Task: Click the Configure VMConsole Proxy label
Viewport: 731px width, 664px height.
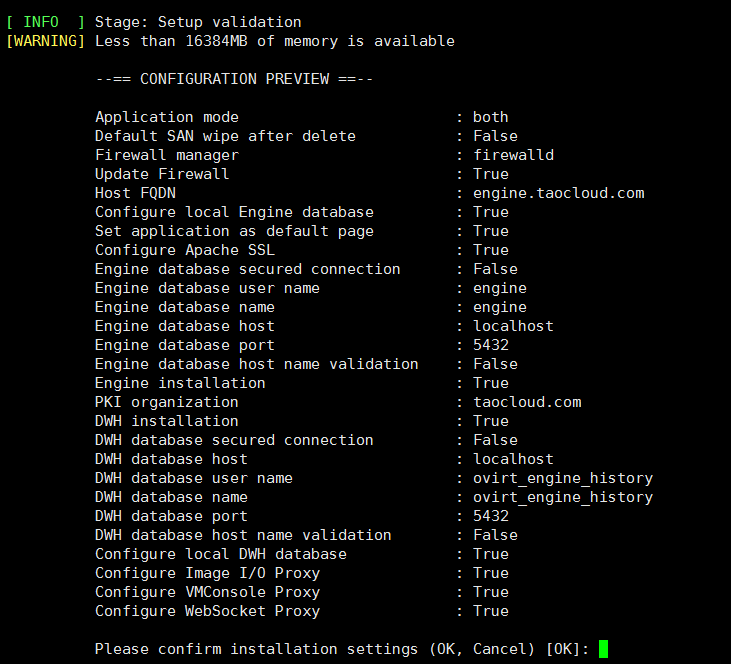Action: [207, 592]
